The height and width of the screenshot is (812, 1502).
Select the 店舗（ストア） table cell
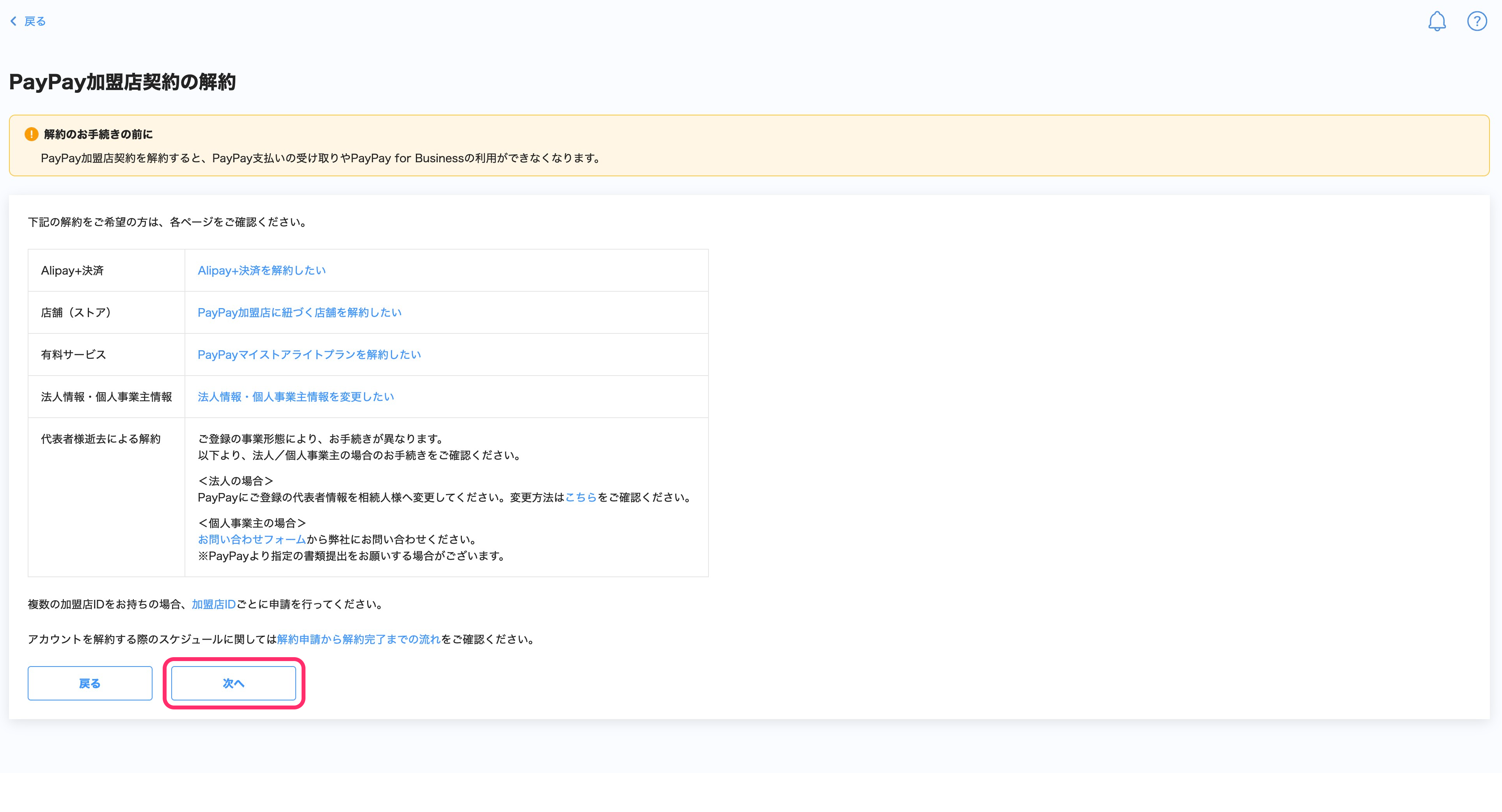pos(106,312)
